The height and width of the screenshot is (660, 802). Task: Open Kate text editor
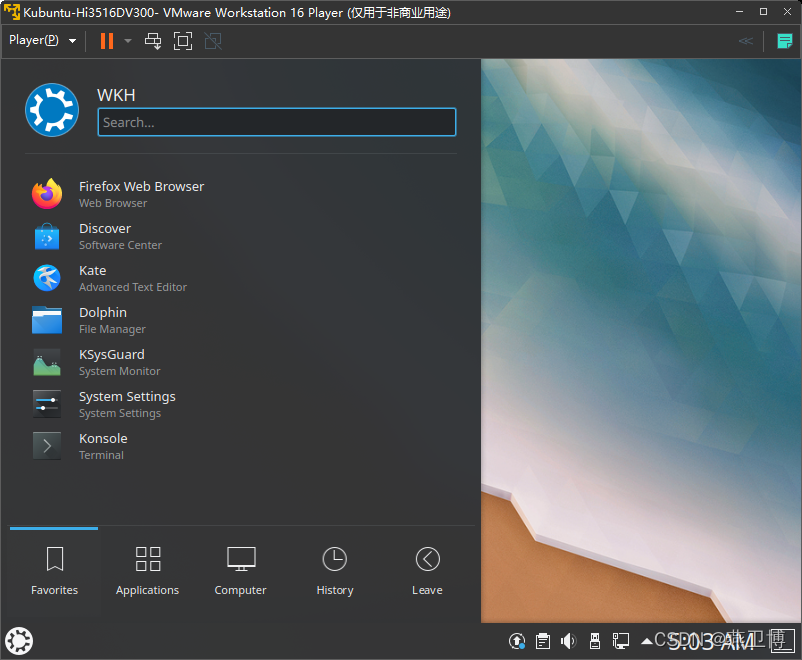[132, 278]
